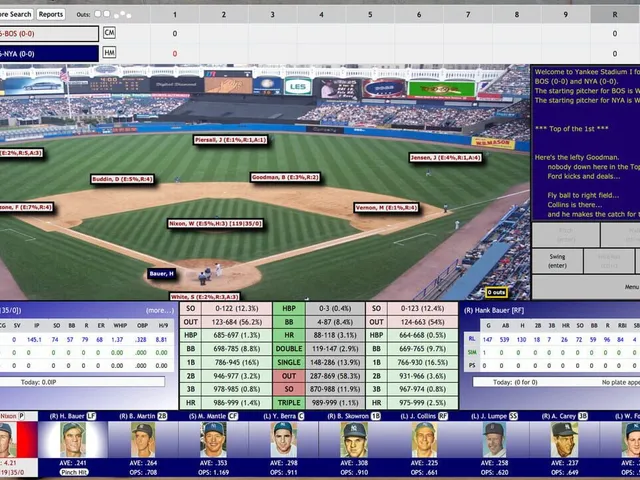Select the White, S catcher label
Screen dimensions: 640x480
(204, 297)
